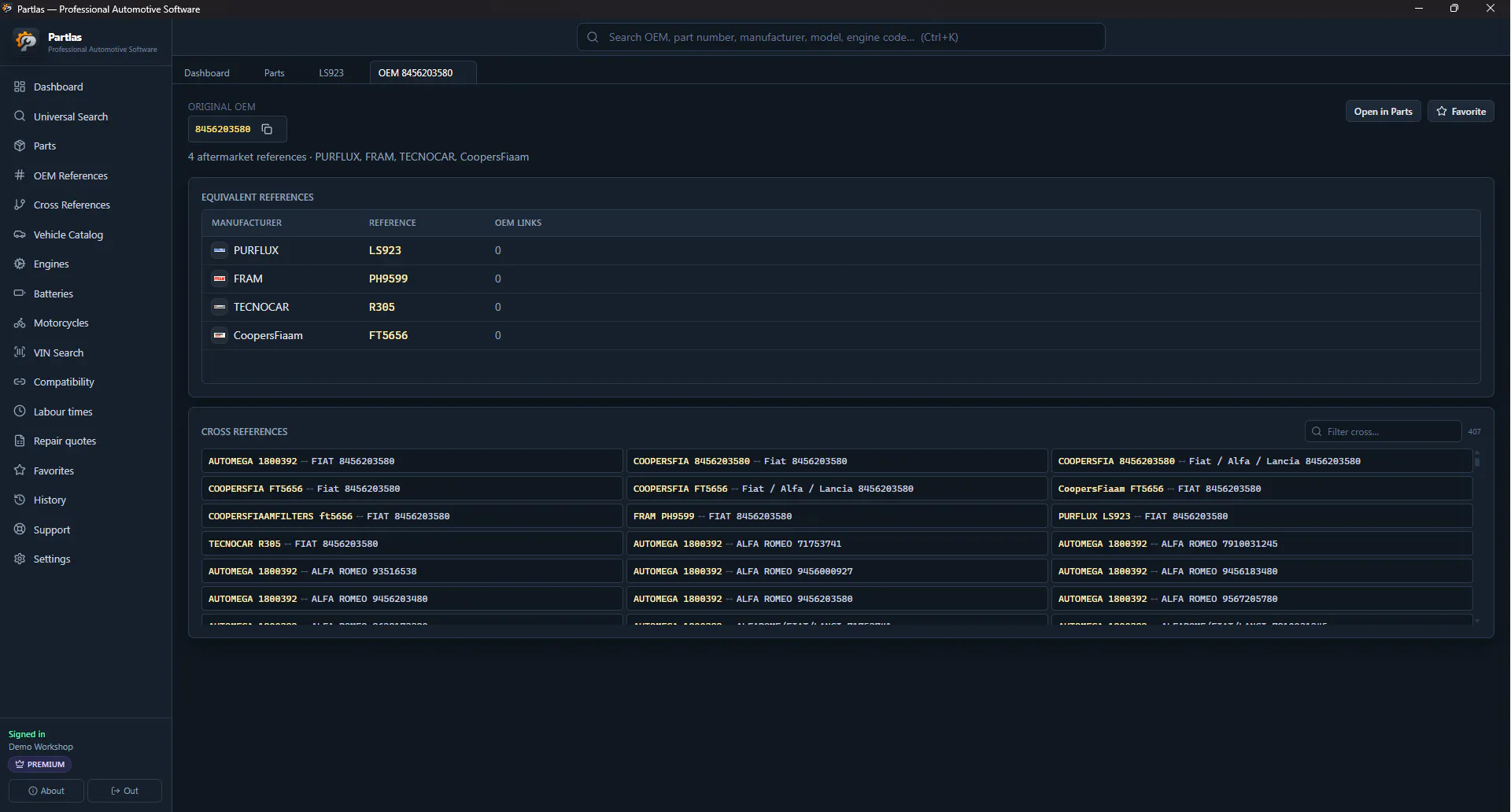Click the Dashboard sidebar icon

click(20, 87)
